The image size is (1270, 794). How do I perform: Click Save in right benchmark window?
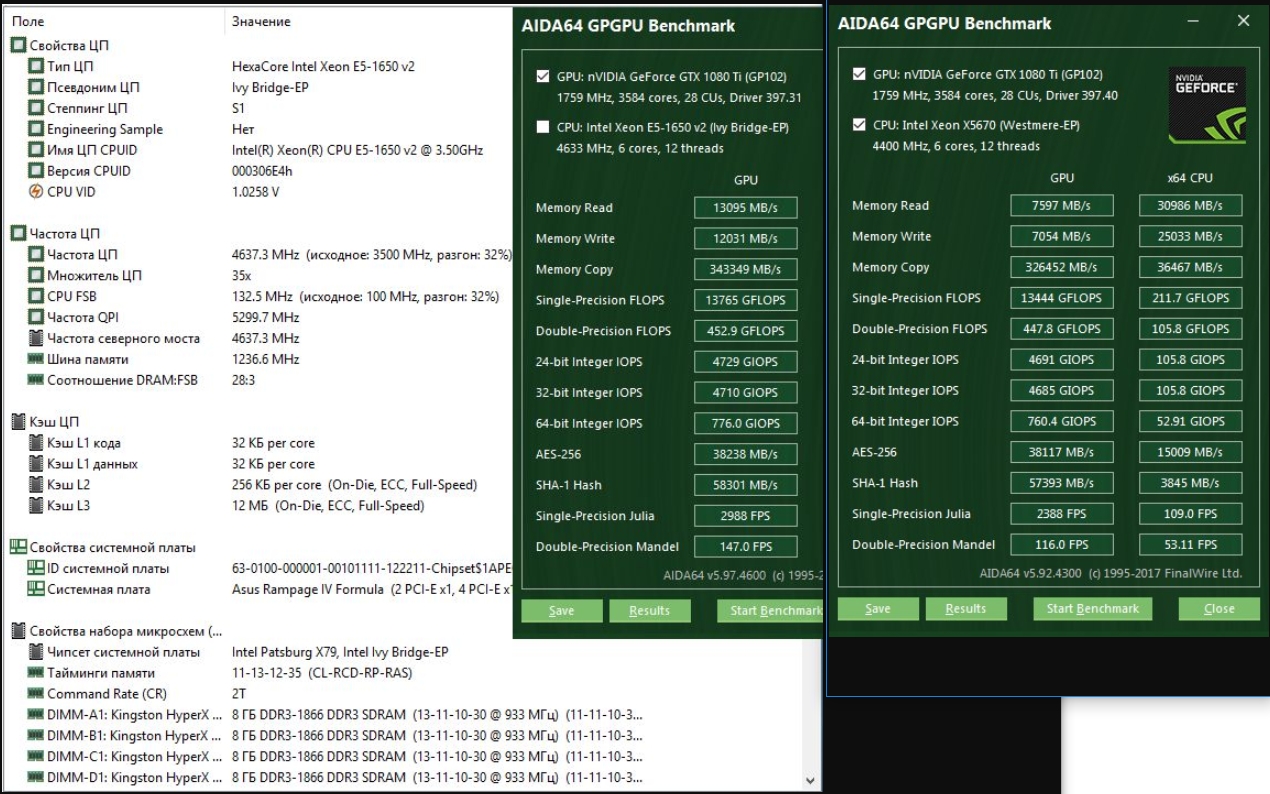[878, 609]
